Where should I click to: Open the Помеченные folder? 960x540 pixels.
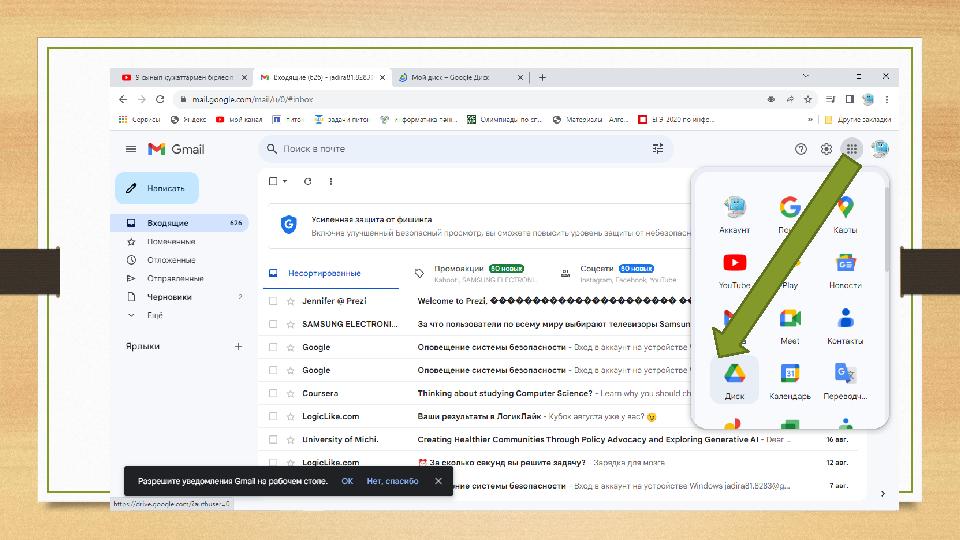pyautogui.click(x=171, y=242)
